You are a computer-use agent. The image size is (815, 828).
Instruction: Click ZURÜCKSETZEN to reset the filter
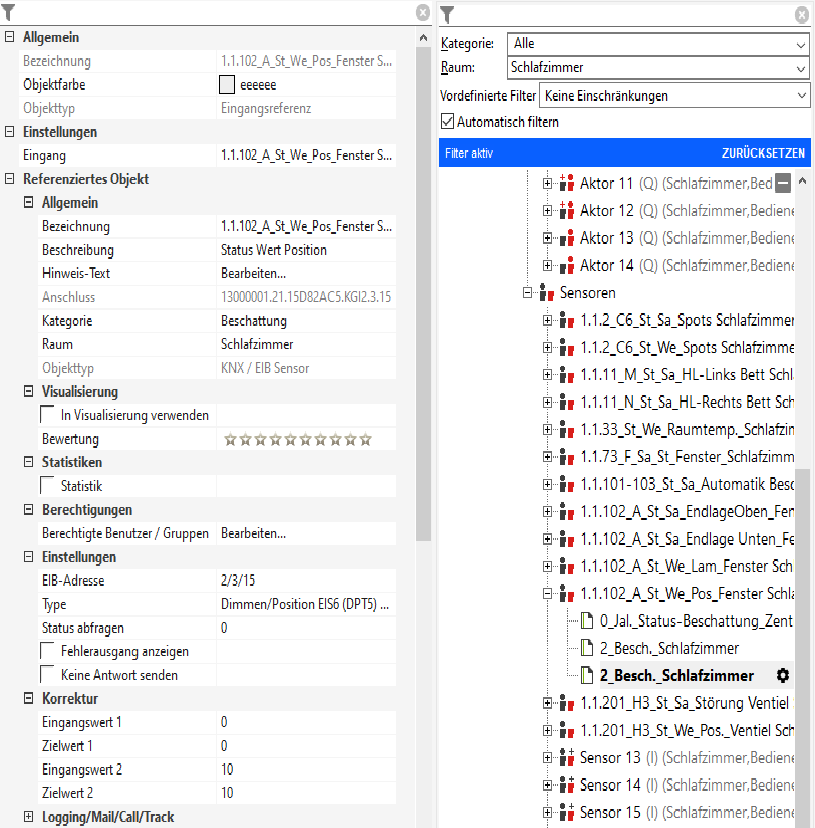[763, 153]
